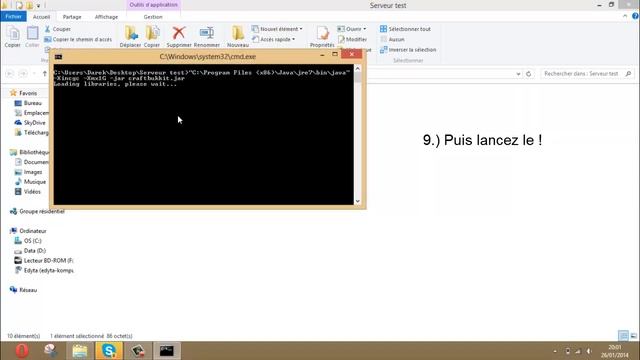Viewport: 640px width, 360px height.
Task: Select SkyDrive in navigation pane
Action: click(30, 122)
